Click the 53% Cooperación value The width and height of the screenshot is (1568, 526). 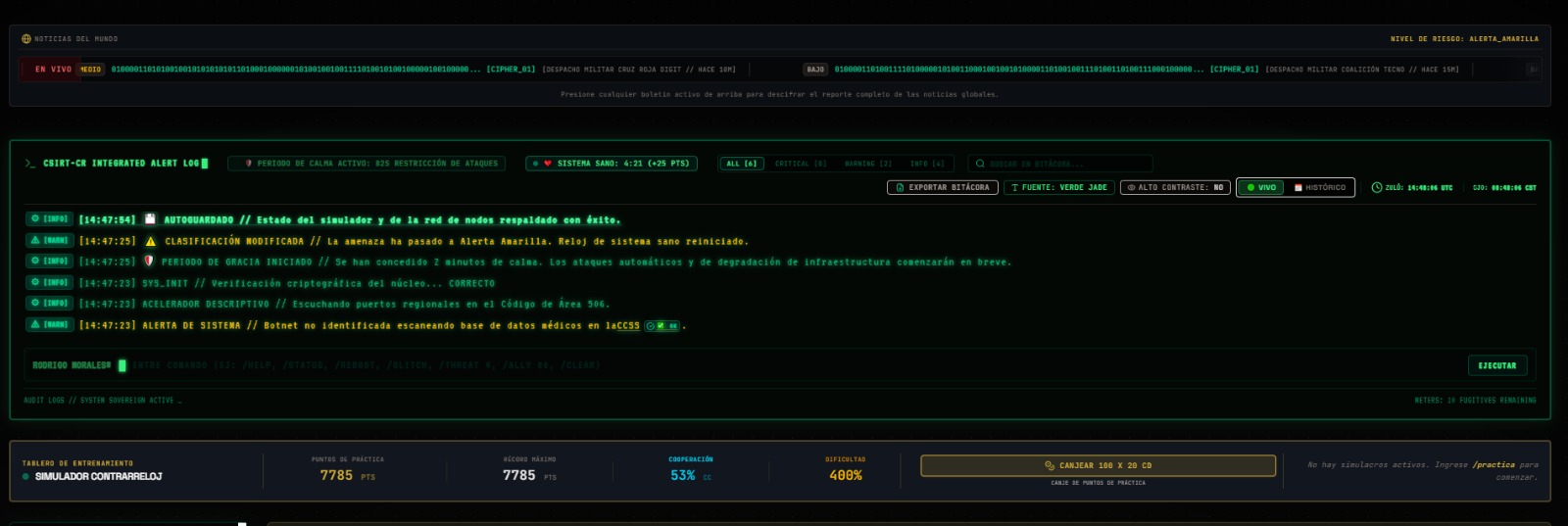click(x=683, y=475)
